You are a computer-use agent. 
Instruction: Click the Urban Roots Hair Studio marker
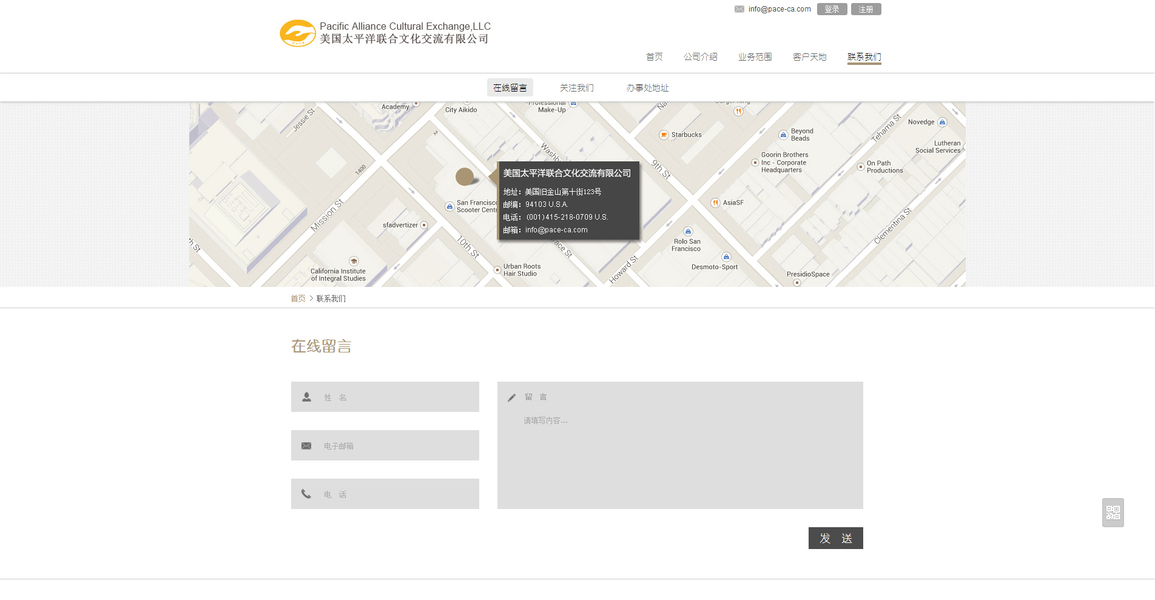497,270
